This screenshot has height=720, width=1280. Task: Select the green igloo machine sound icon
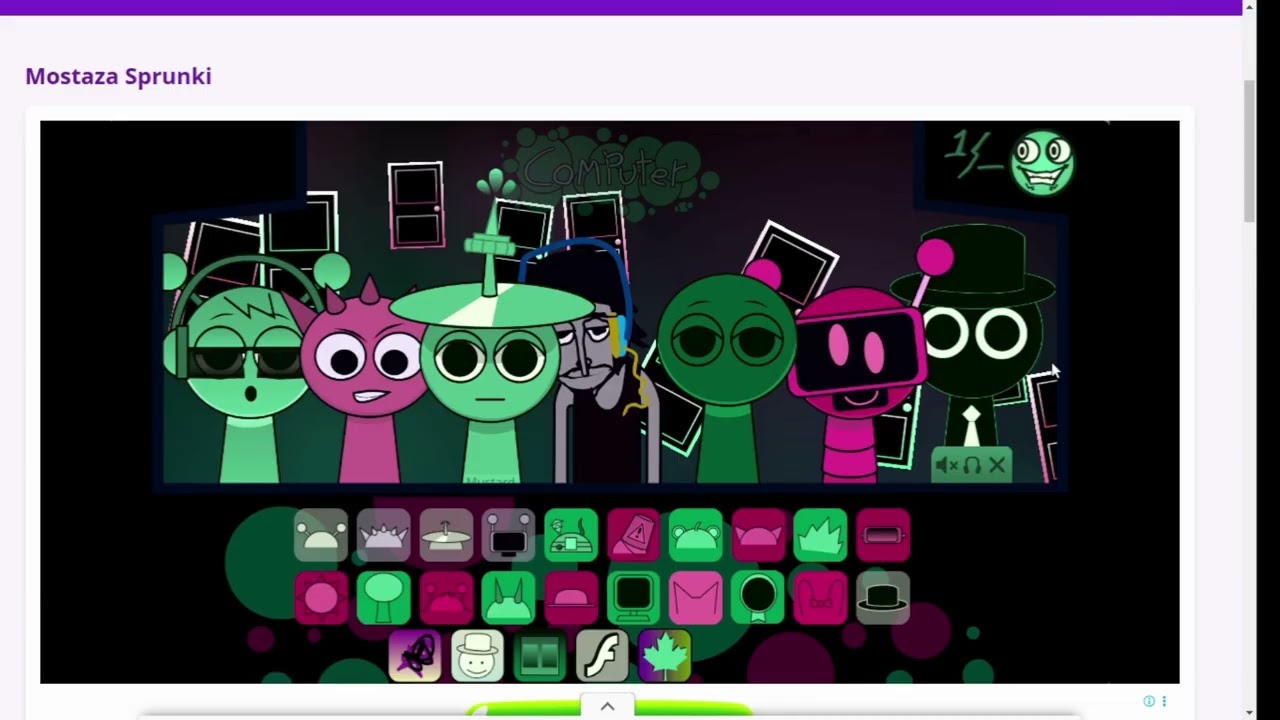(571, 535)
